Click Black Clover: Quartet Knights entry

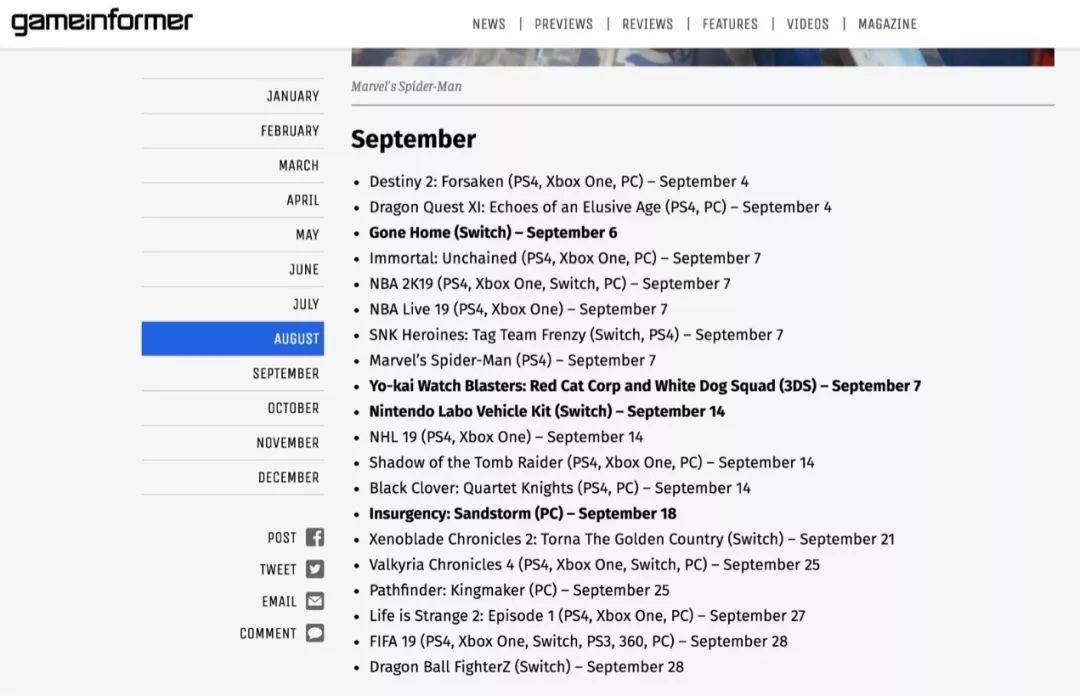[x=560, y=487]
